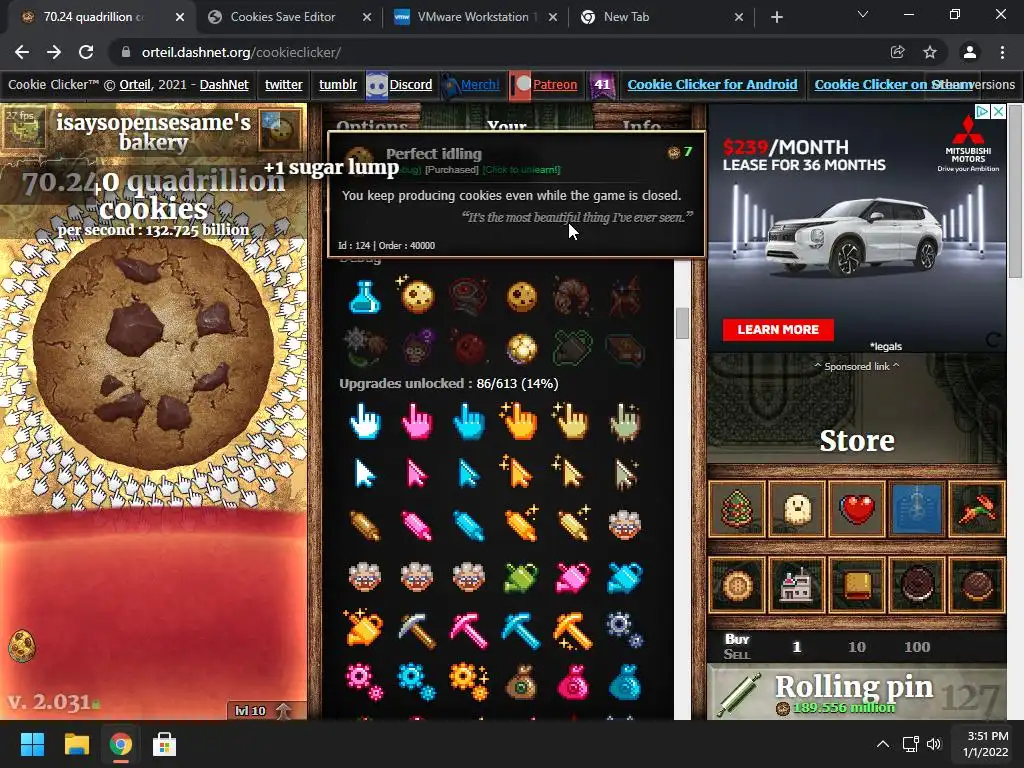Switch to Cookies Save Editor tab

click(x=283, y=17)
